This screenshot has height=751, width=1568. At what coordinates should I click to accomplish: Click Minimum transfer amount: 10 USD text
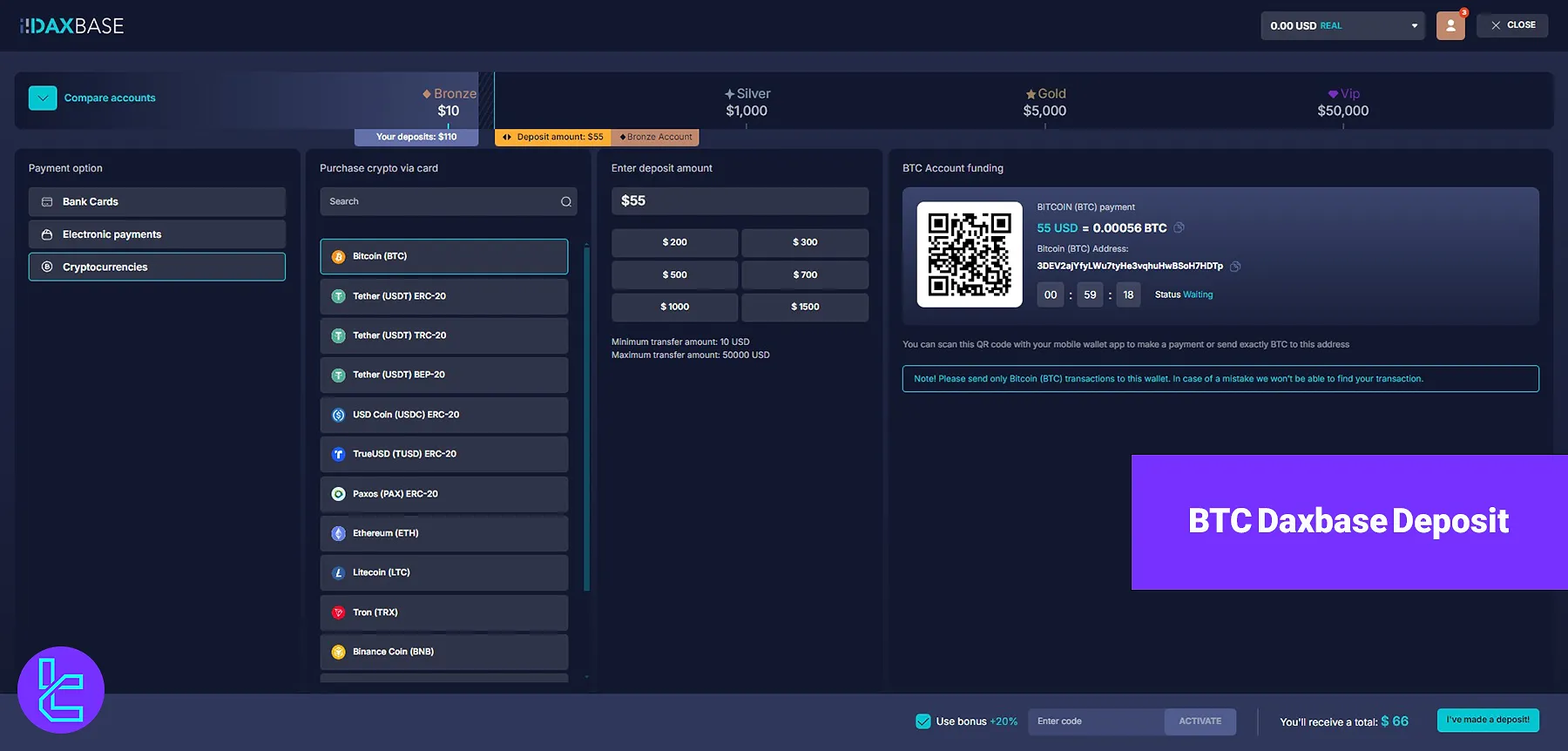click(680, 342)
